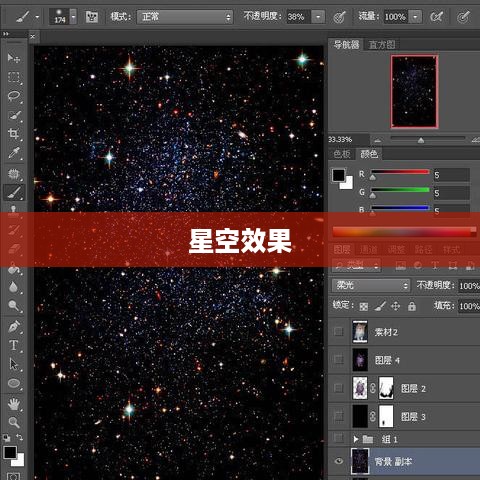Select the Brush tool in toolbox

(x=14, y=192)
